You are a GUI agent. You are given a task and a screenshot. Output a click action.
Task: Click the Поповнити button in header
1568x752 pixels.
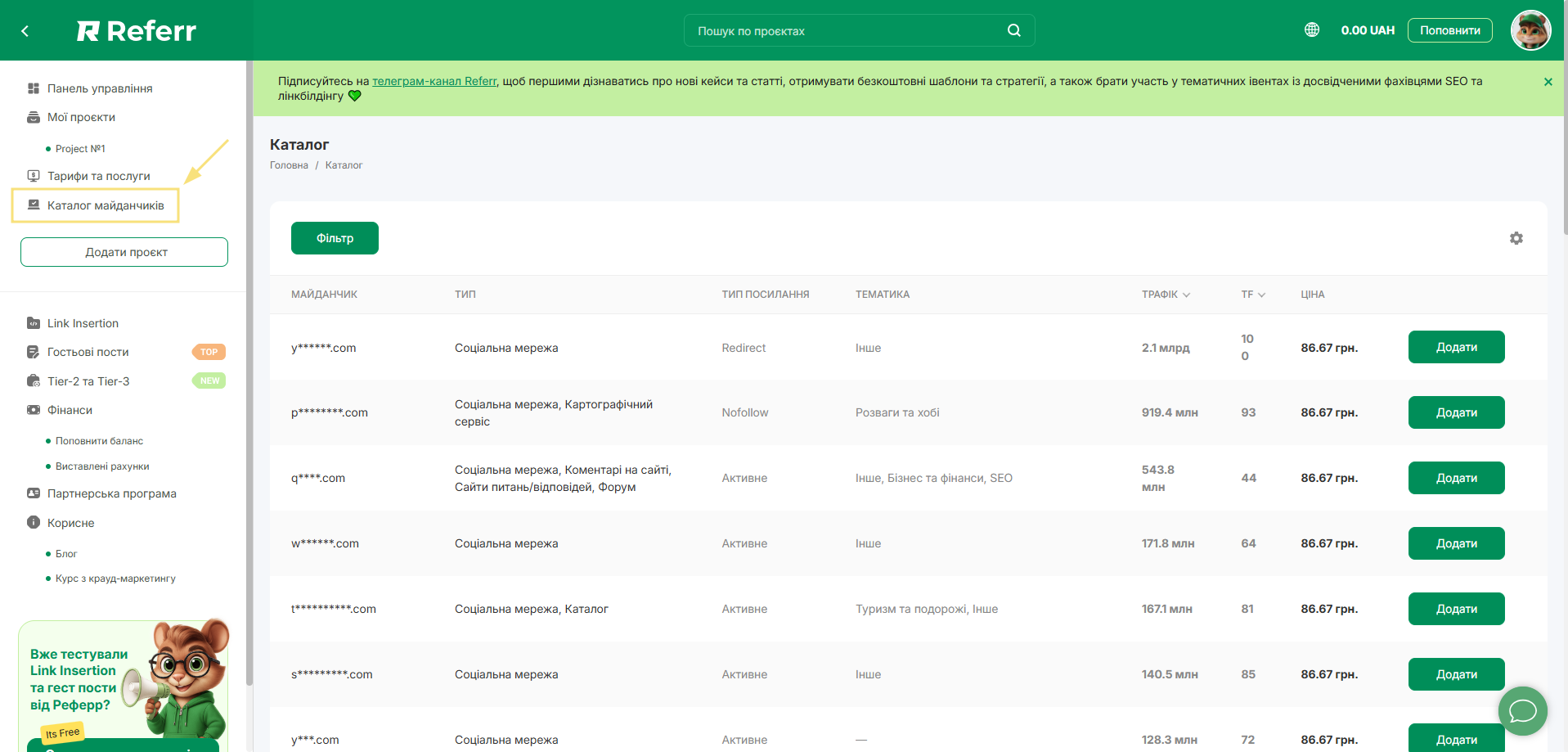click(1449, 30)
